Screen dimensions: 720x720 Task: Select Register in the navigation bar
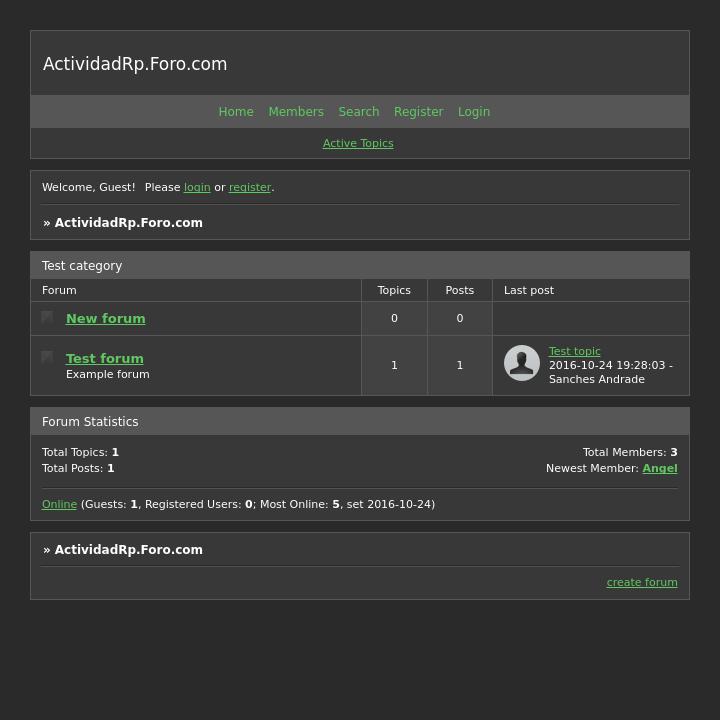(418, 112)
